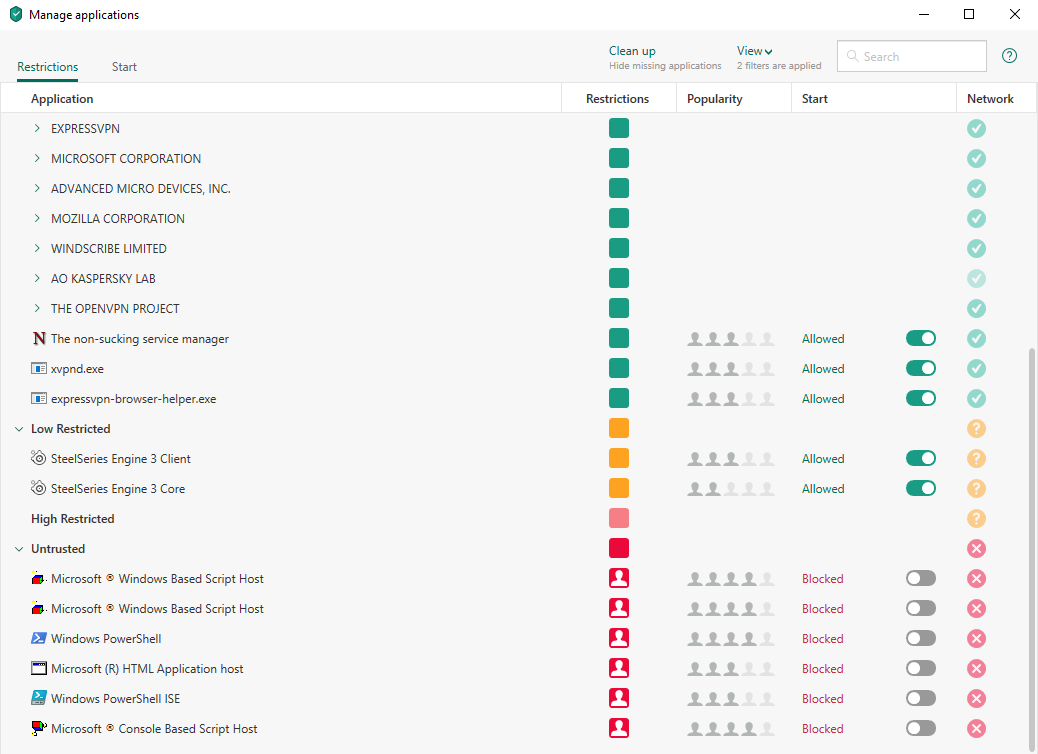Click SteelSeries Engine 3 Client app icon
The width and height of the screenshot is (1038, 754).
click(39, 459)
